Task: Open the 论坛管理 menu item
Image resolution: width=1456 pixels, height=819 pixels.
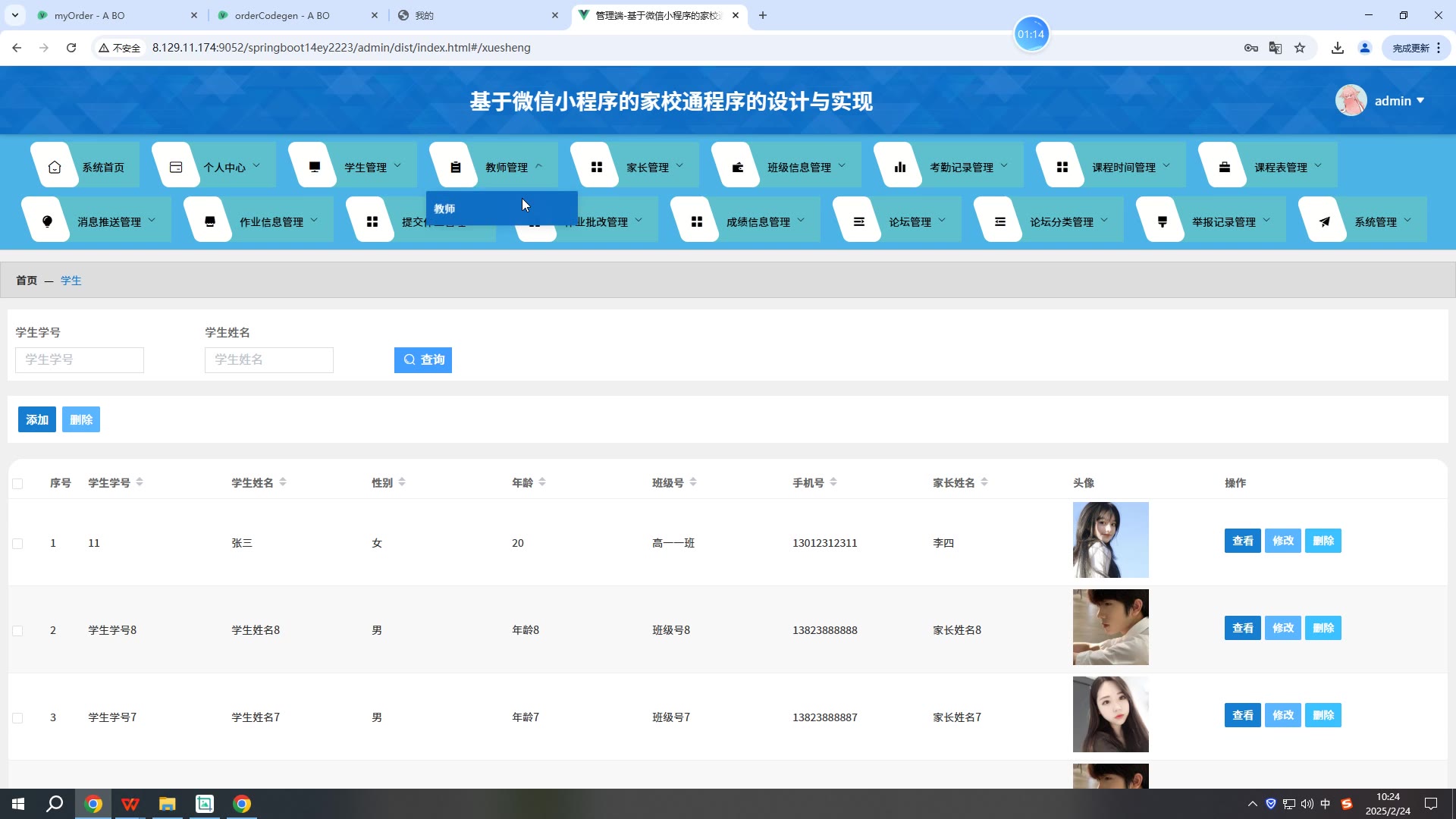Action: pos(909,221)
